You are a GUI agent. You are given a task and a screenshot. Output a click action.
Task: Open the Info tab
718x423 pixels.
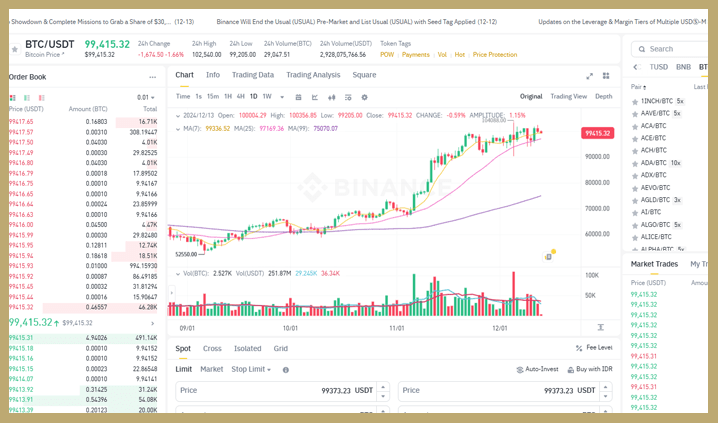pyautogui.click(x=212, y=75)
